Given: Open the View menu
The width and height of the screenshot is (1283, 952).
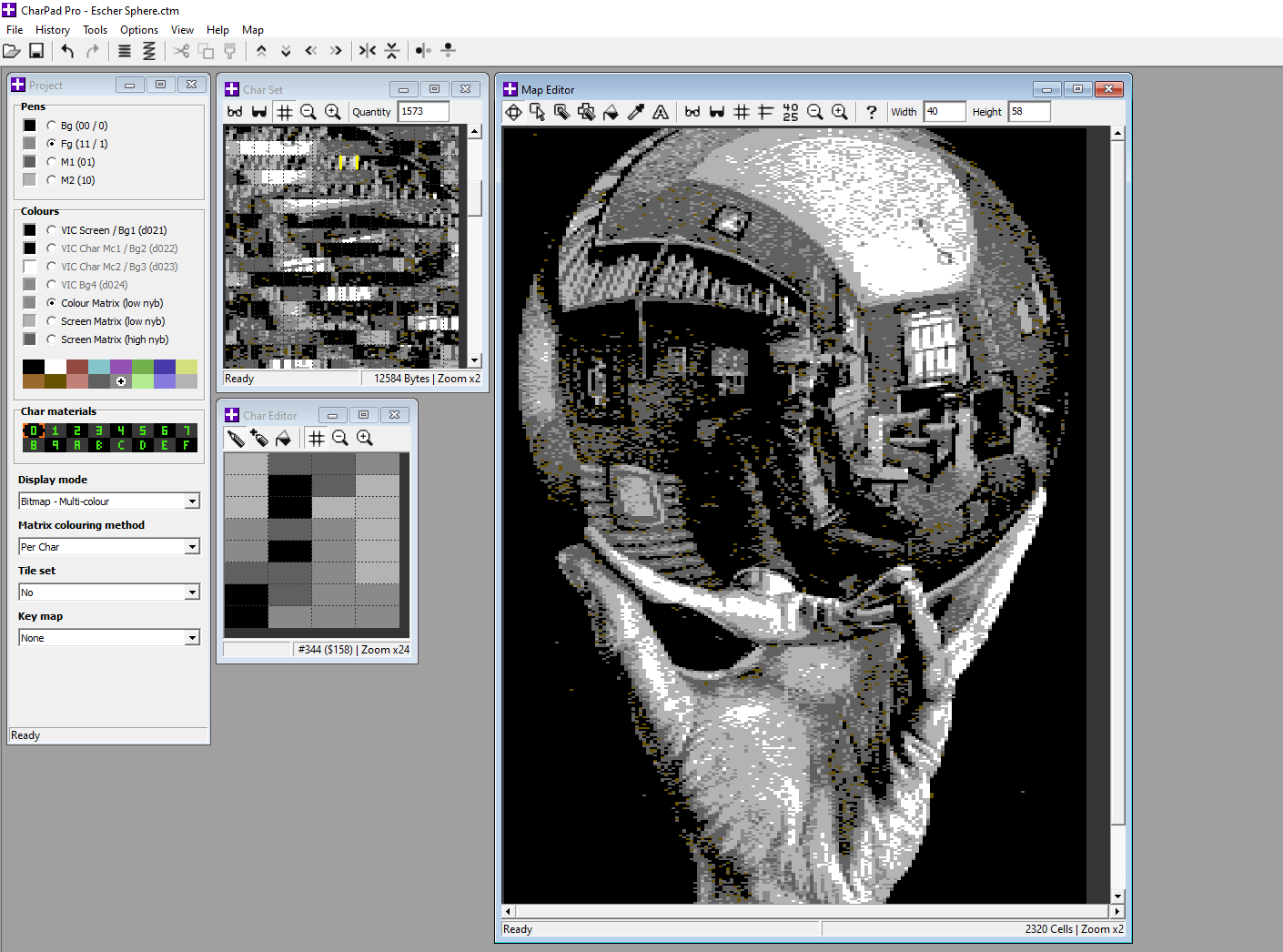Looking at the screenshot, I should click(x=182, y=30).
